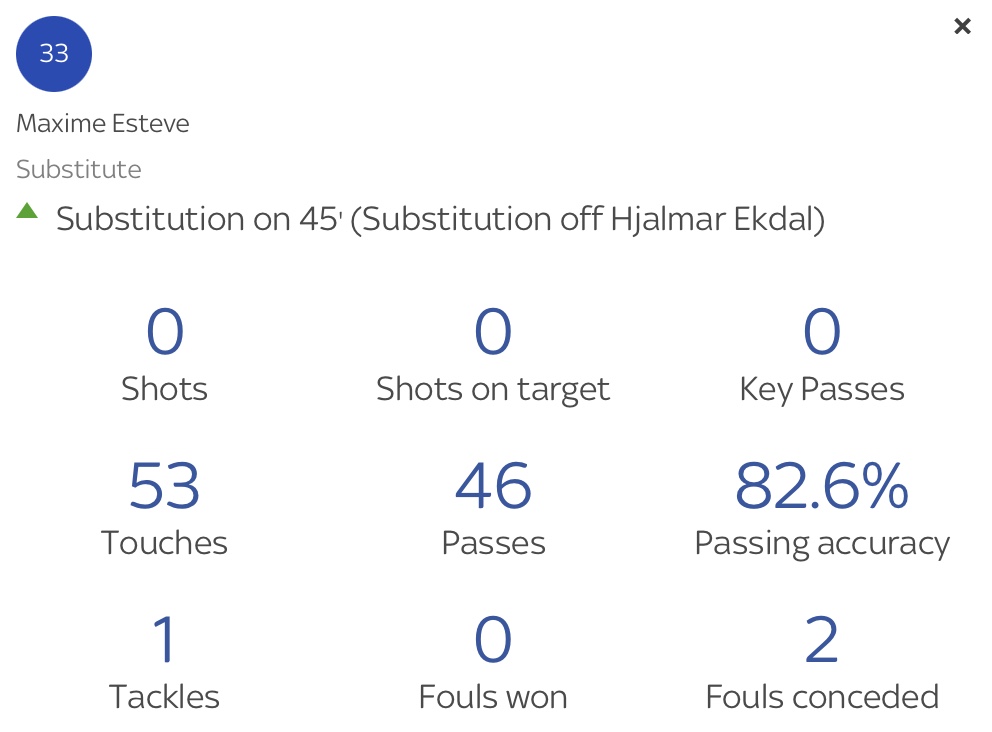Close the player stats popup
992x732 pixels.
tap(962, 27)
